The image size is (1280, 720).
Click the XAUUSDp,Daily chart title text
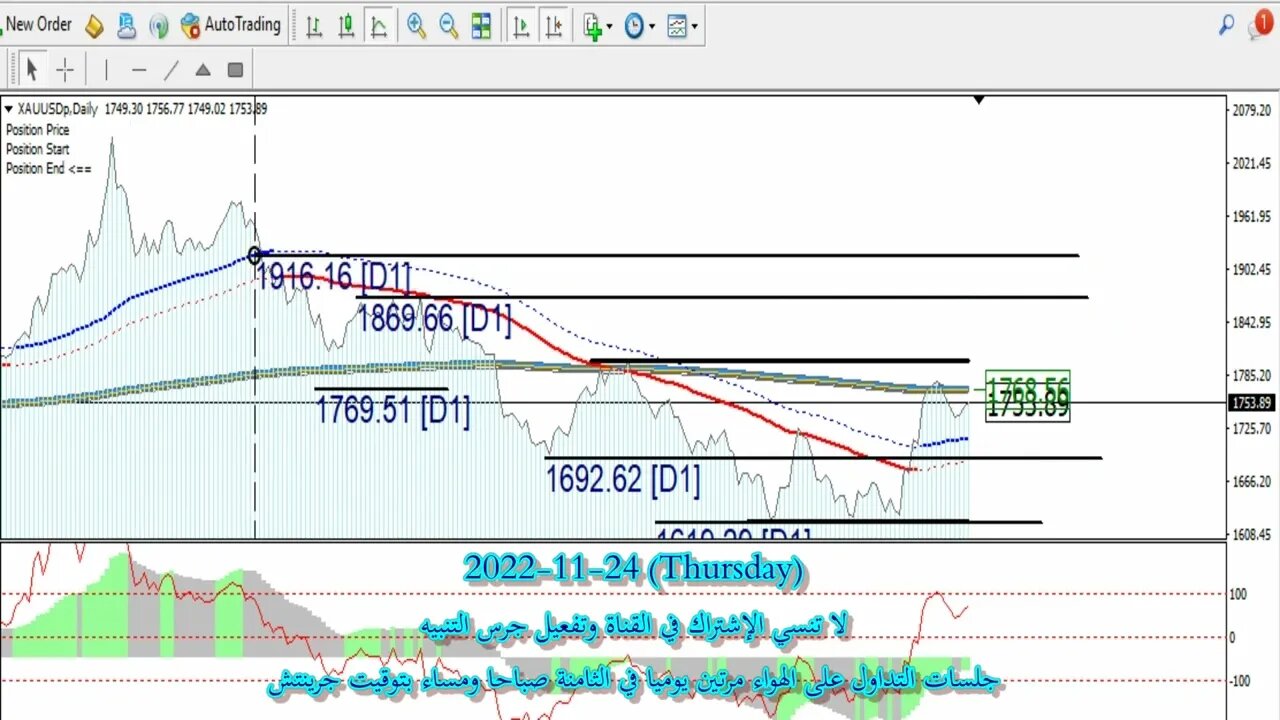[56, 109]
